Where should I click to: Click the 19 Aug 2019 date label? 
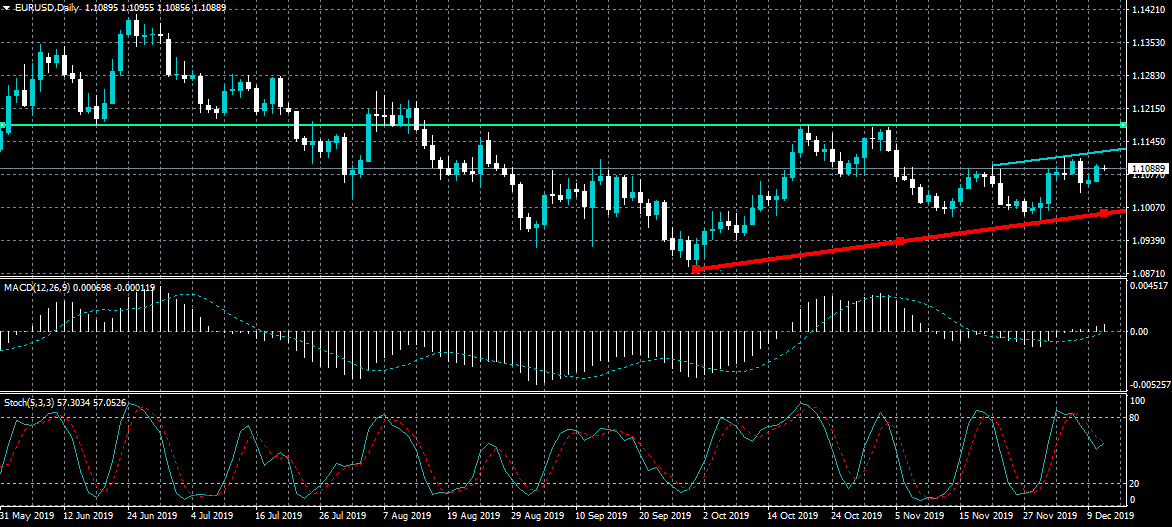pyautogui.click(x=472, y=516)
